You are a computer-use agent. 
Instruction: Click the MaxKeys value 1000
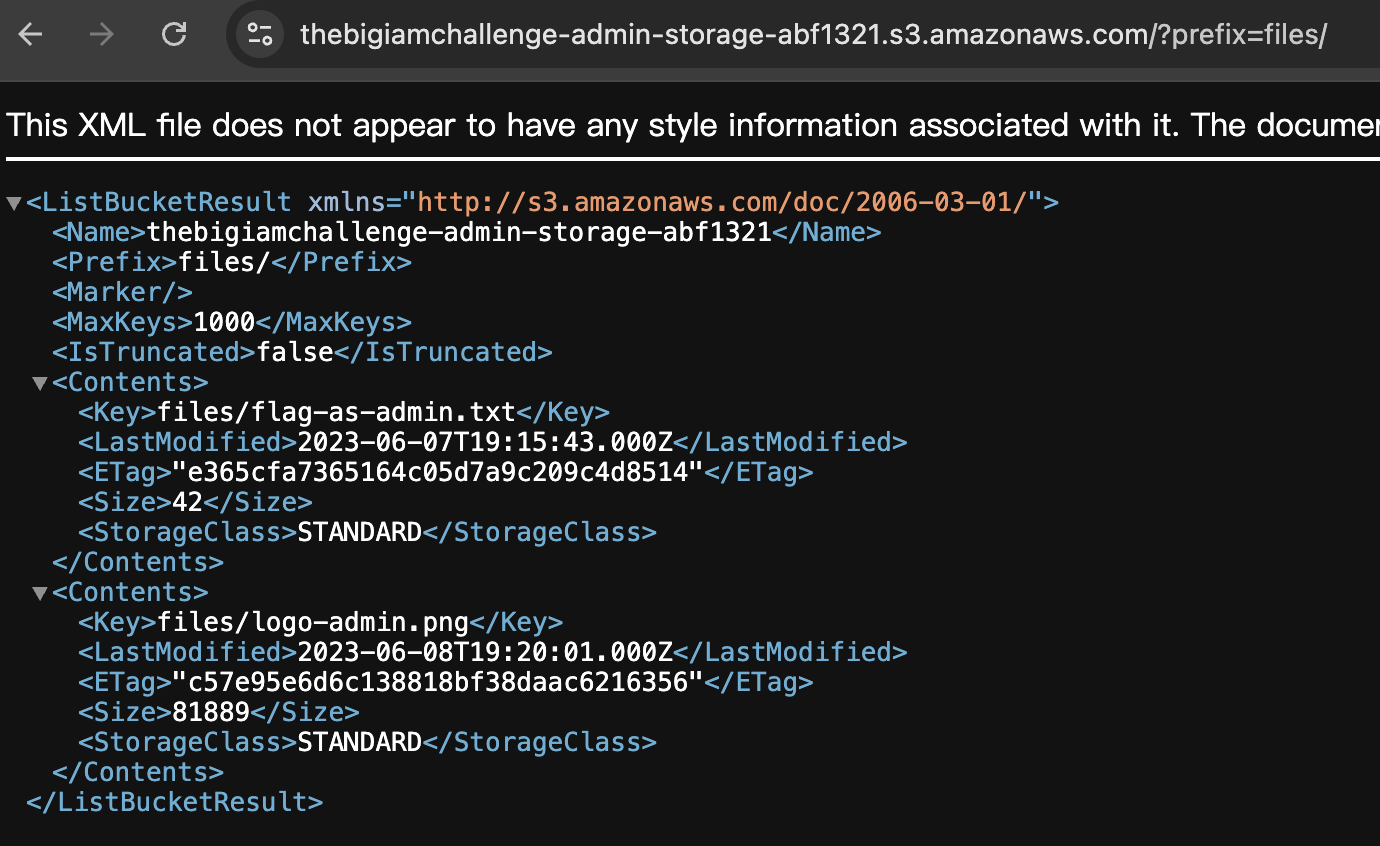(x=224, y=322)
